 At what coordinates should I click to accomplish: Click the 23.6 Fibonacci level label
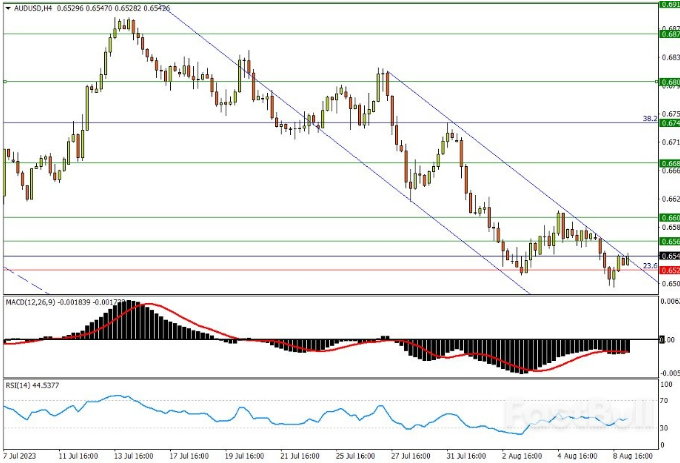click(648, 265)
